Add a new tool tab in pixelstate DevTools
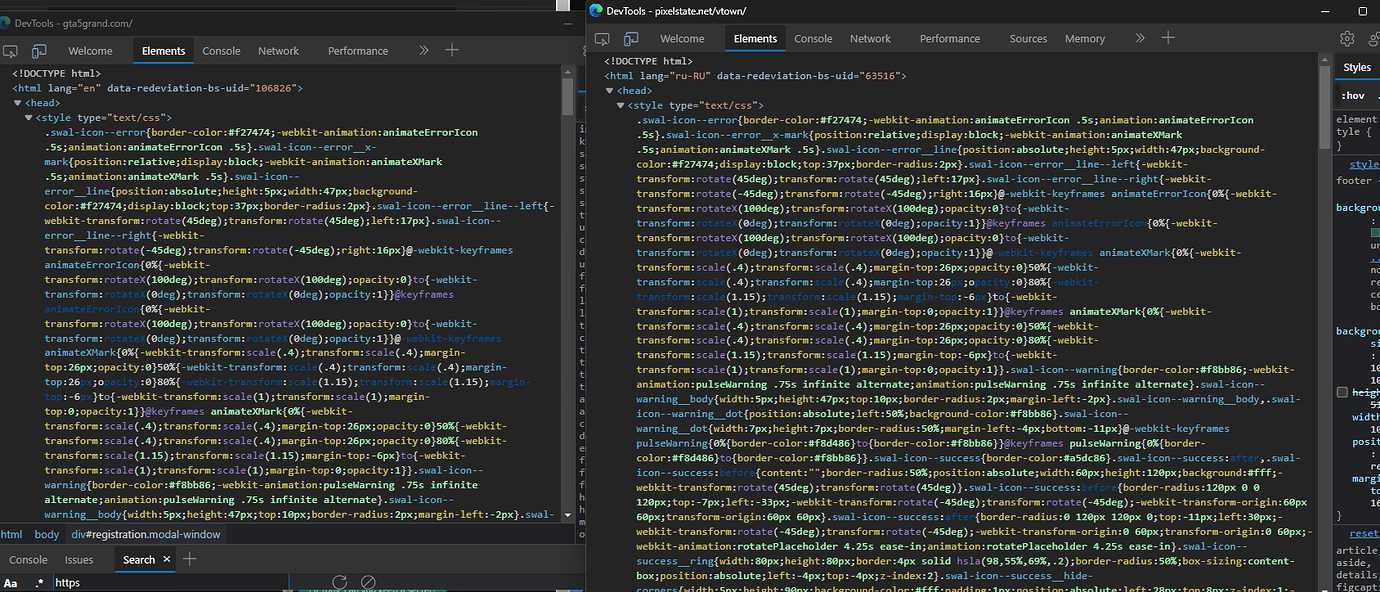The image size is (1380, 592). pos(1167,38)
